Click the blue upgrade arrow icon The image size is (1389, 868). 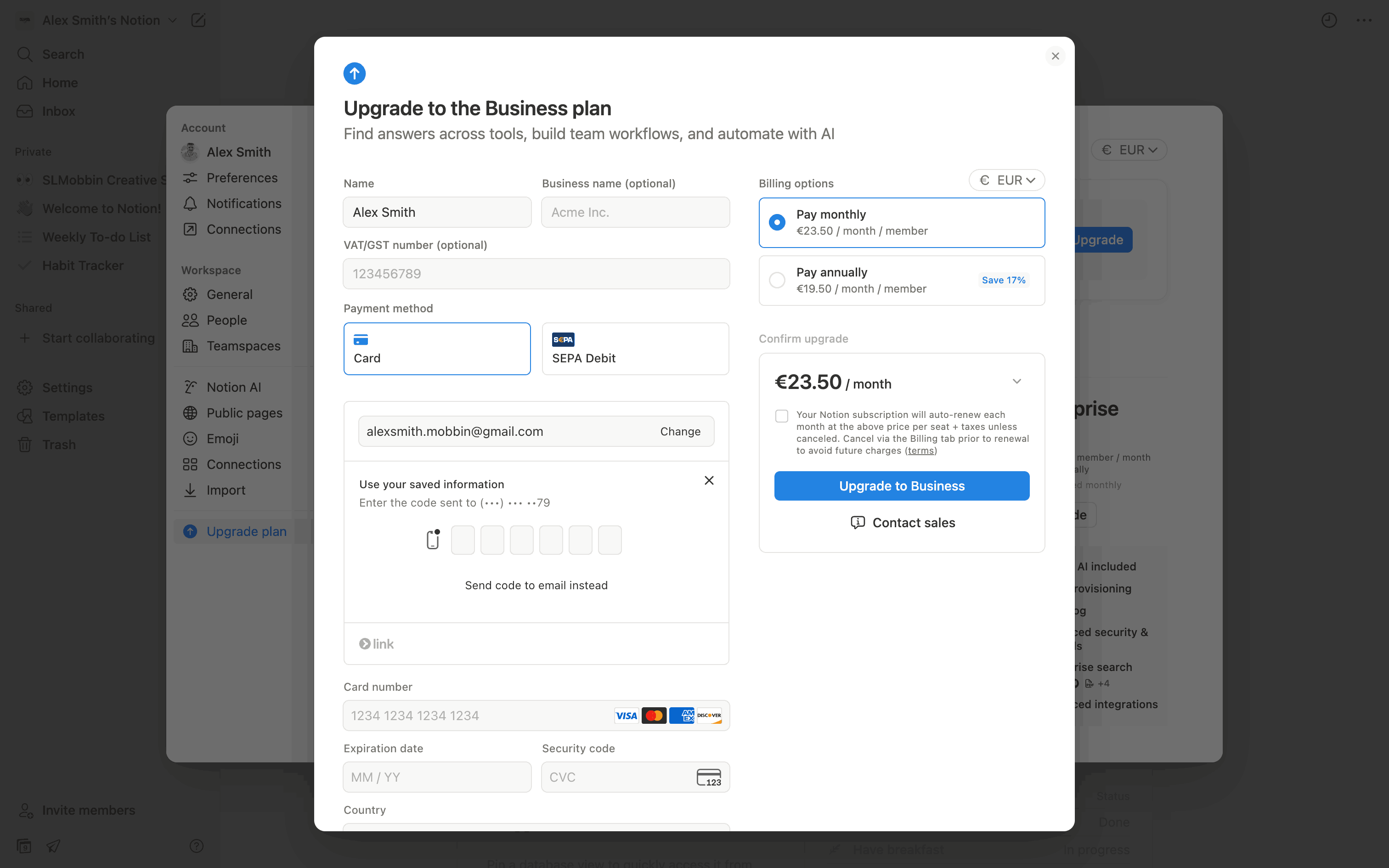354,73
